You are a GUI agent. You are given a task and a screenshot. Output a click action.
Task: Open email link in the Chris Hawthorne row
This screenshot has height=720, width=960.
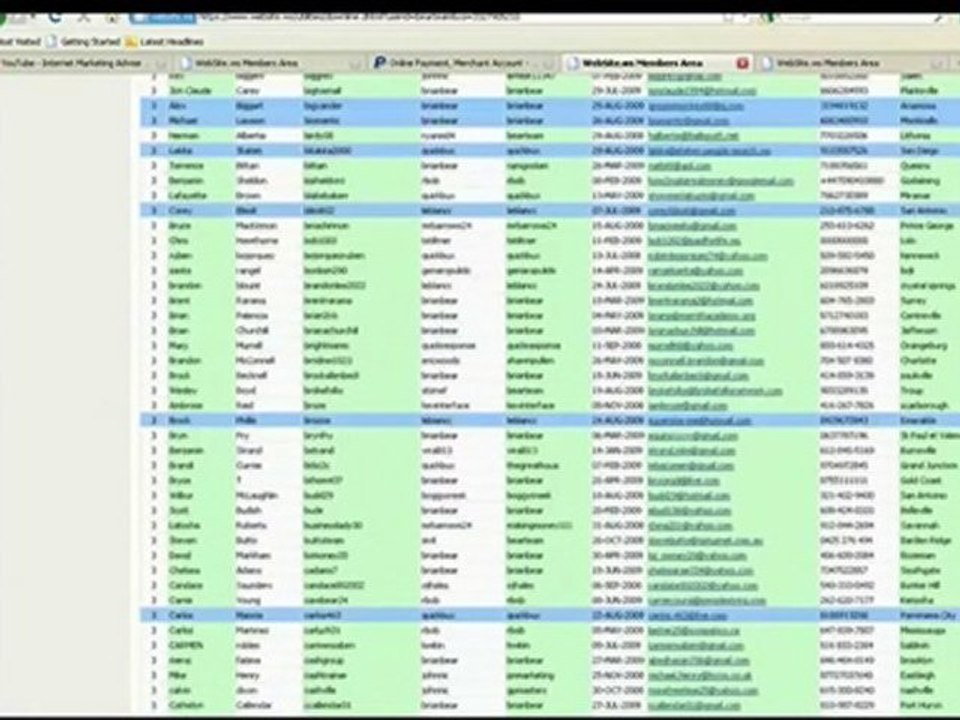pos(694,241)
